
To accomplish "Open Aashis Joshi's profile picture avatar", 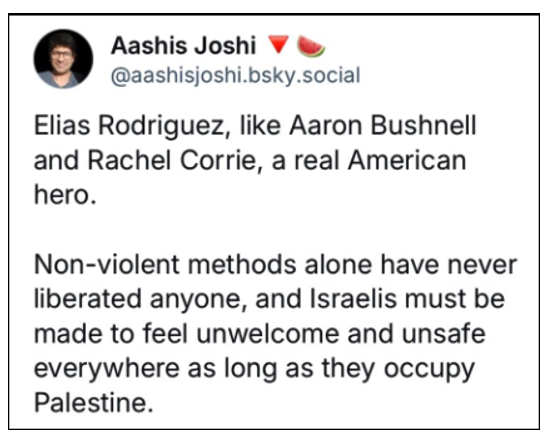I will [x=63, y=59].
